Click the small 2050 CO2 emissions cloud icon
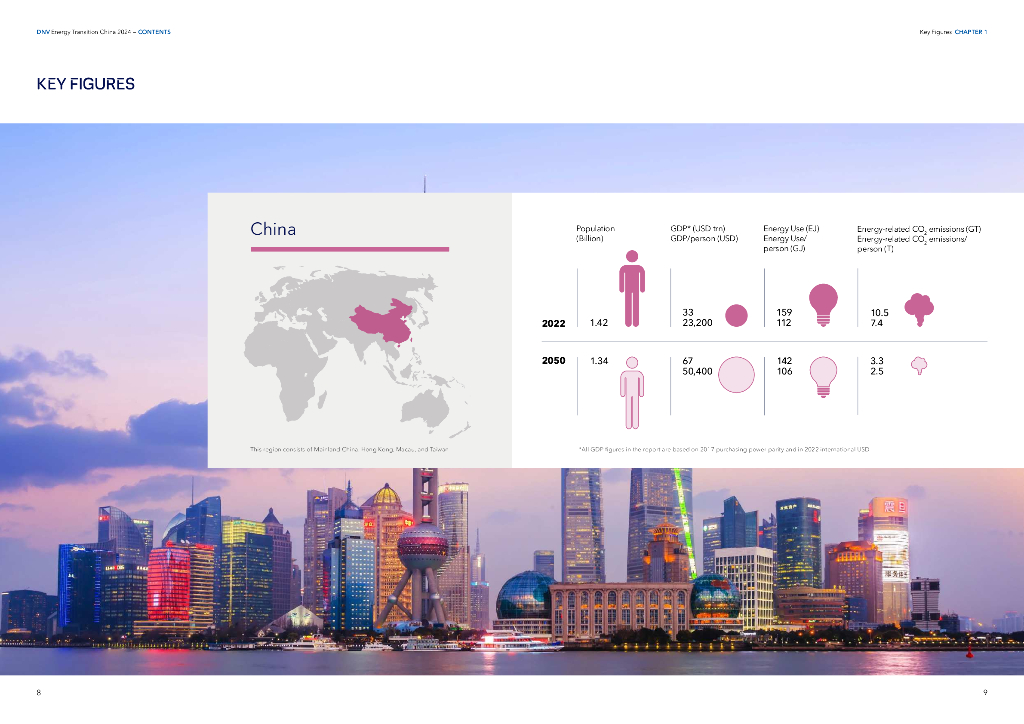The image size is (1024, 724). click(x=919, y=366)
